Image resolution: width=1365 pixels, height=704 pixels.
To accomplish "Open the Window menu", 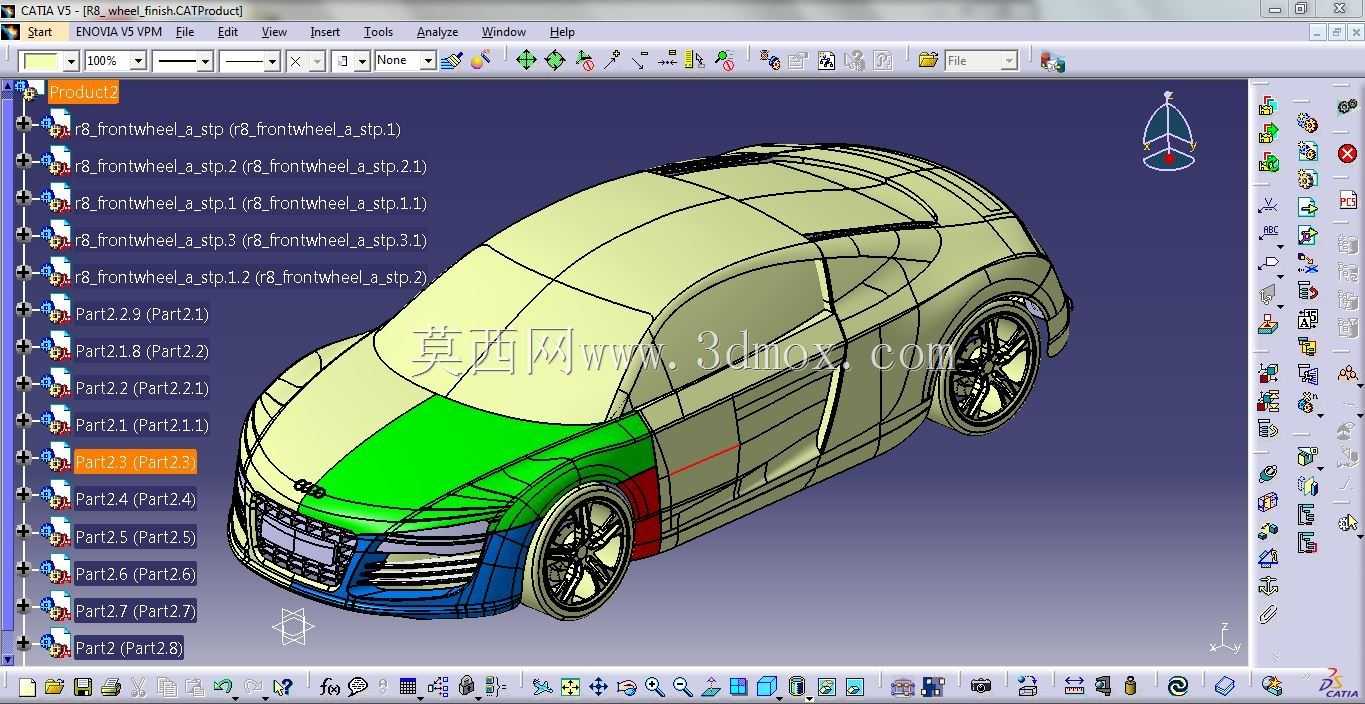I will [504, 32].
